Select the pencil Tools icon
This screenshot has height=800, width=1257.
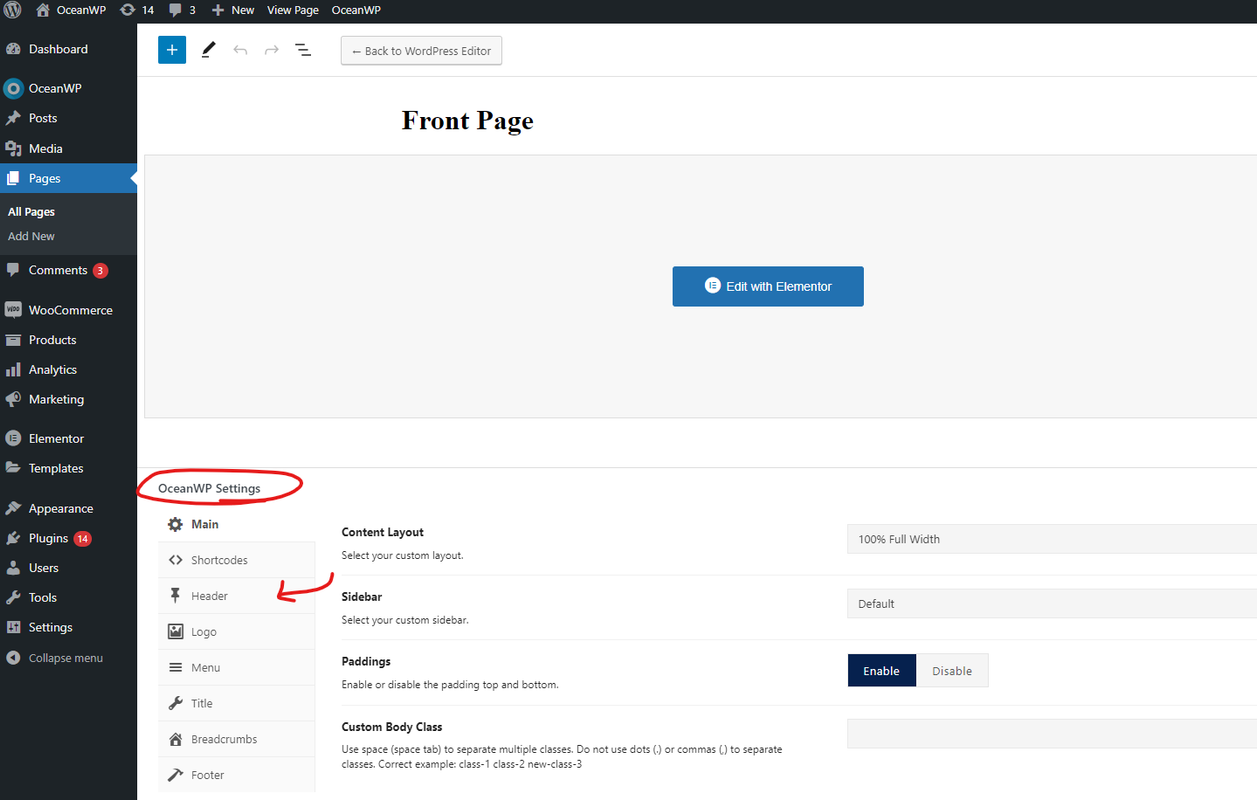point(208,50)
